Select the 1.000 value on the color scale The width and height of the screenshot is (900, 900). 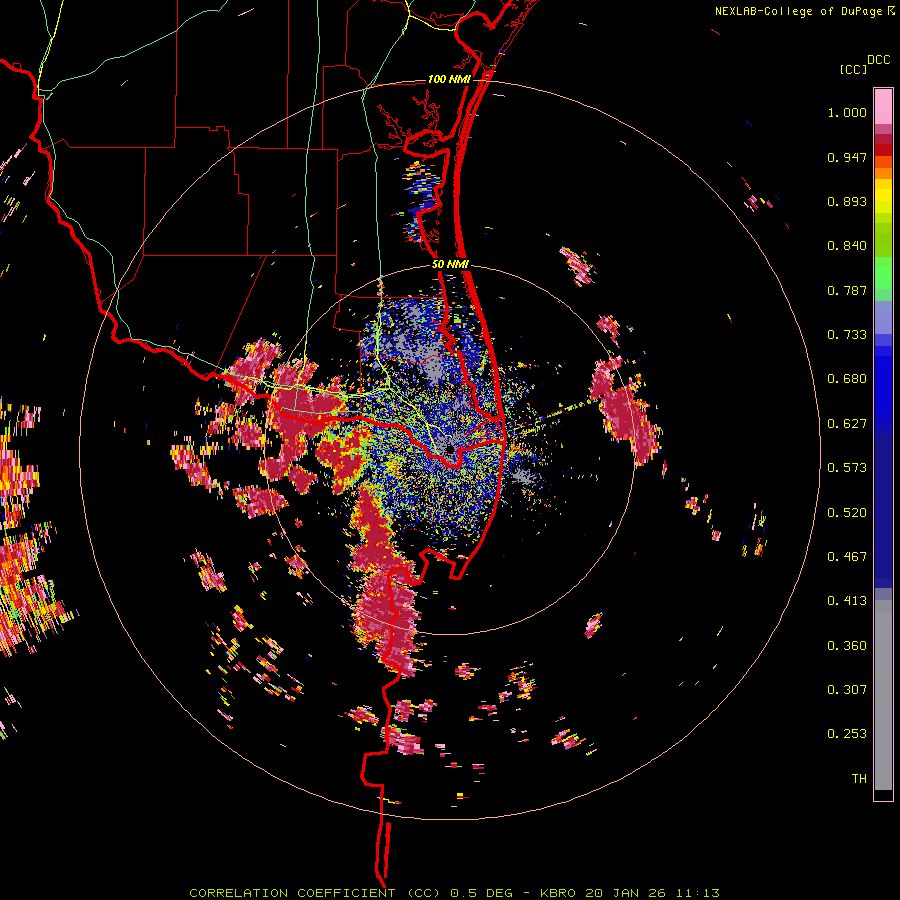click(847, 112)
